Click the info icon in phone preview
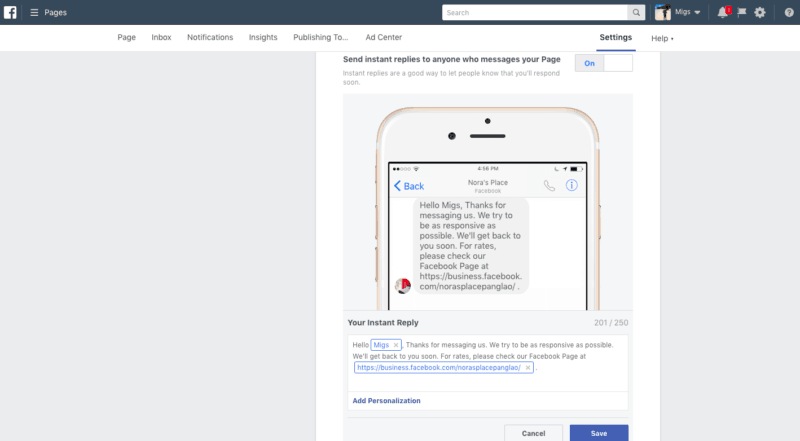Screen dimensions: 800x441 click(571, 185)
